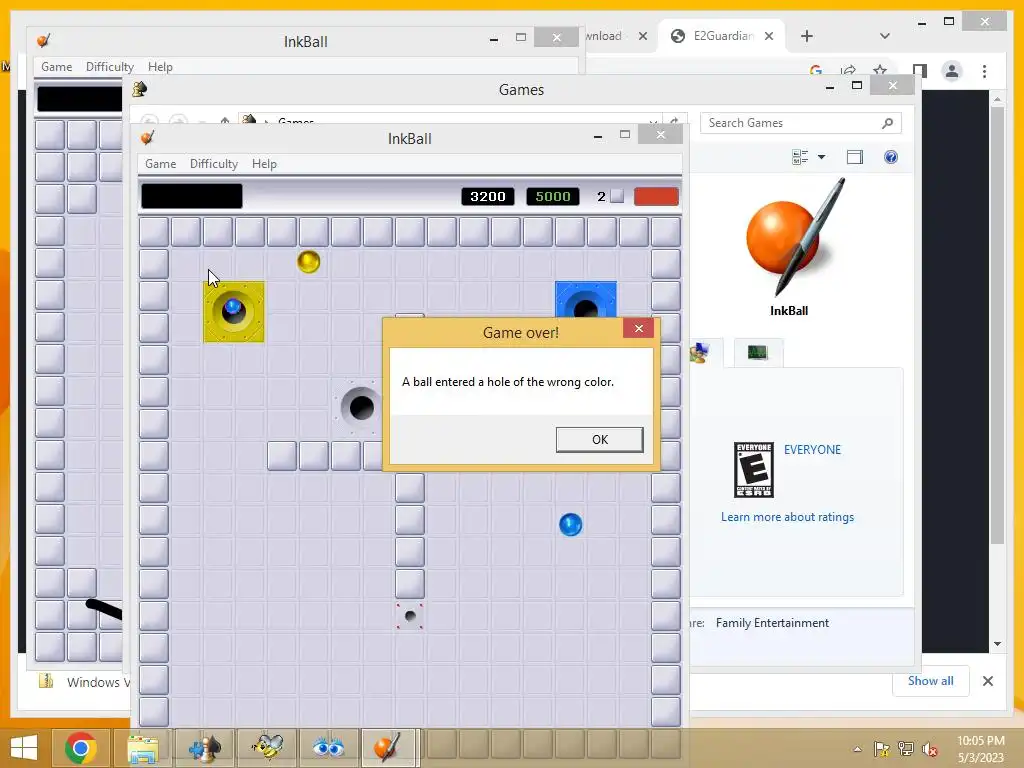
Task: Switch to the first details tab in the Games pane
Action: (704, 353)
